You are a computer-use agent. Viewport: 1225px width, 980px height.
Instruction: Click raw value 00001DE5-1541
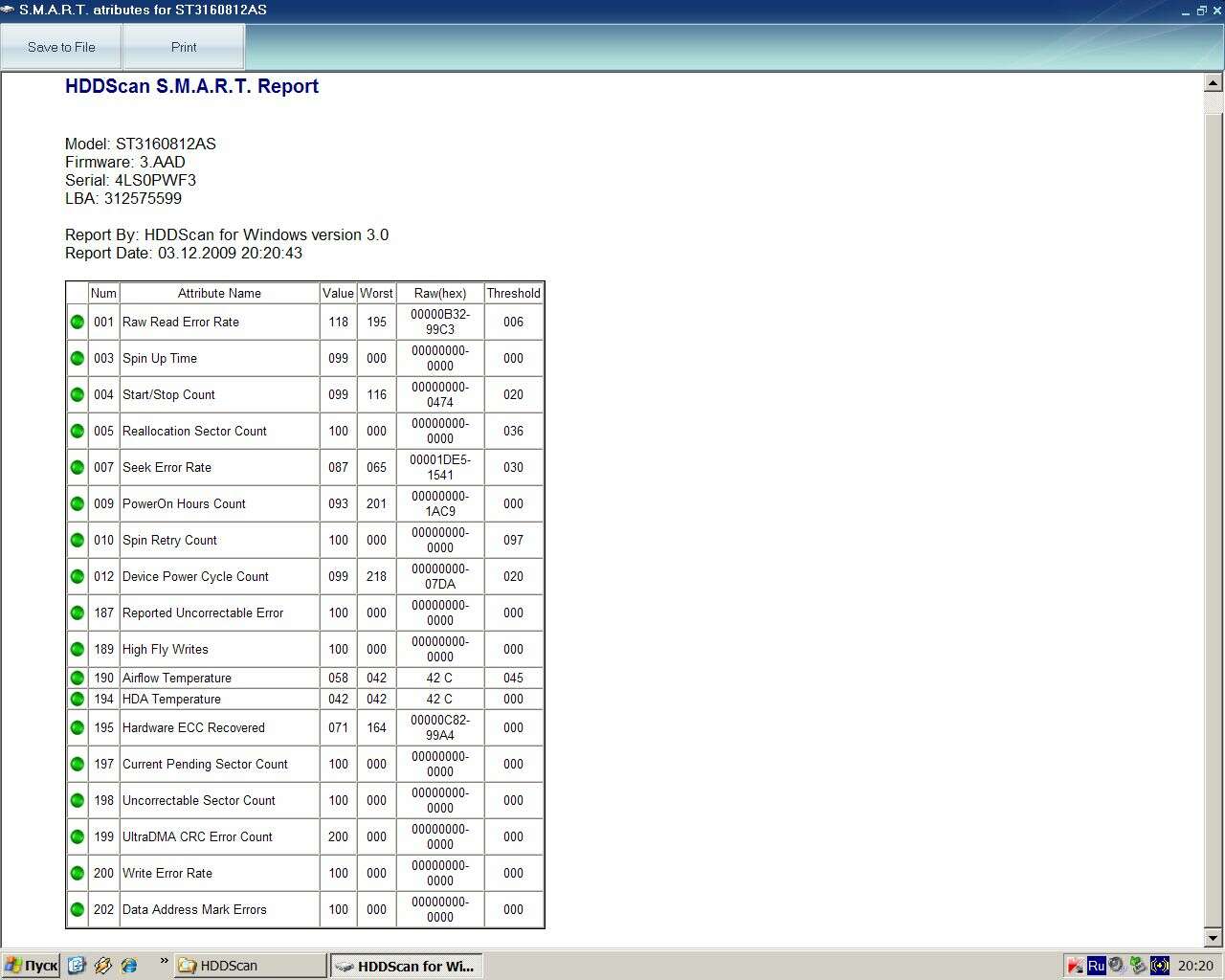click(440, 467)
